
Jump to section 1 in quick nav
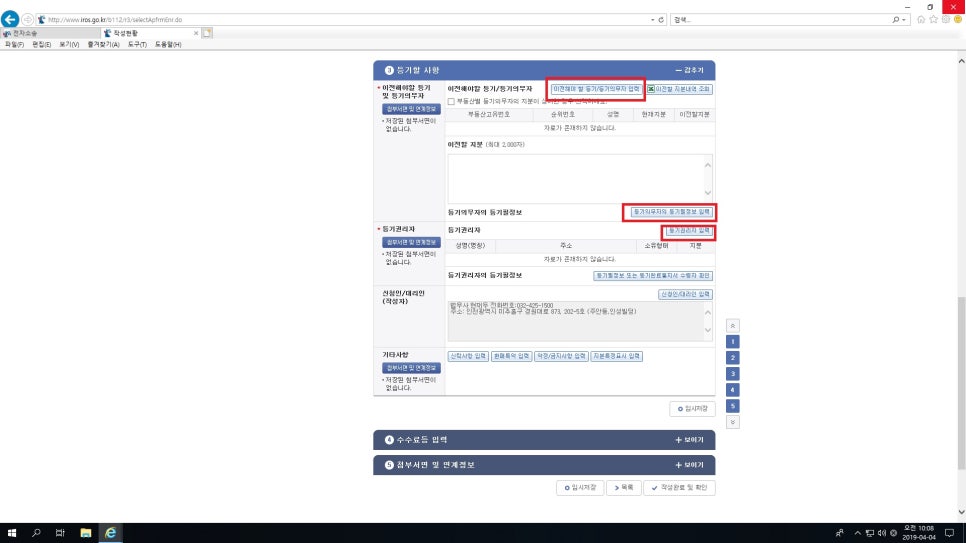click(x=733, y=341)
